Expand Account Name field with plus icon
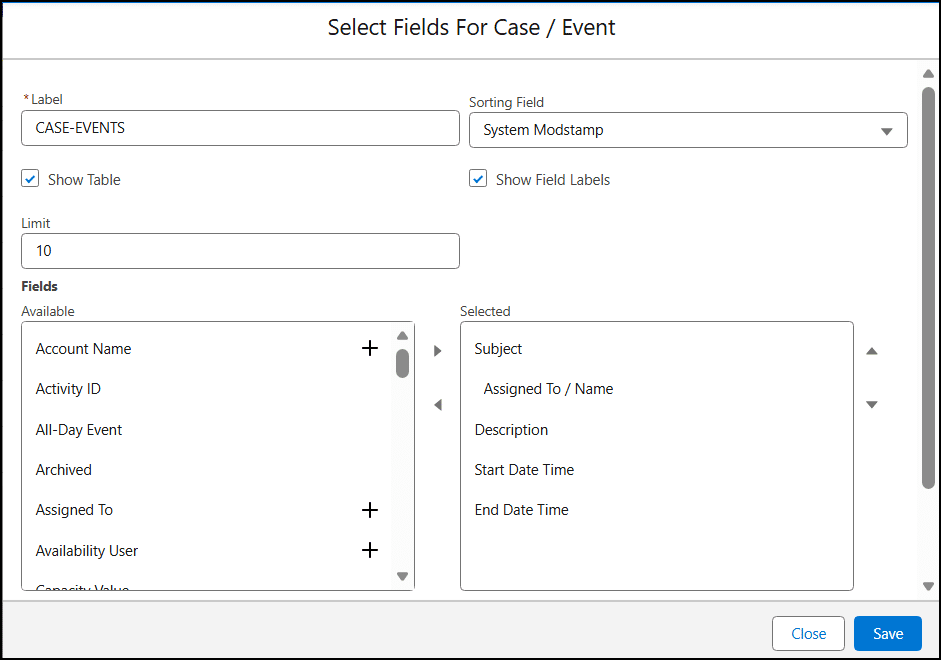The image size is (941, 660). (x=369, y=348)
